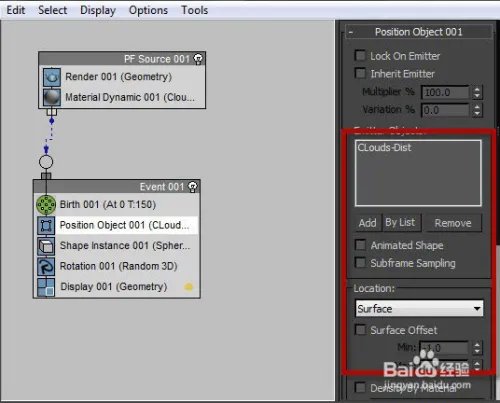Image resolution: width=500 pixels, height=403 pixels.
Task: Open the Location Surface dropdown
Action: click(419, 309)
